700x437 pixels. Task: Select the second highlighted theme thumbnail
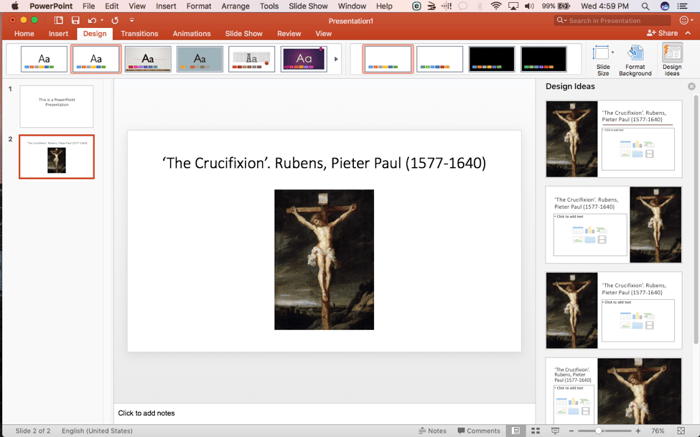[96, 59]
